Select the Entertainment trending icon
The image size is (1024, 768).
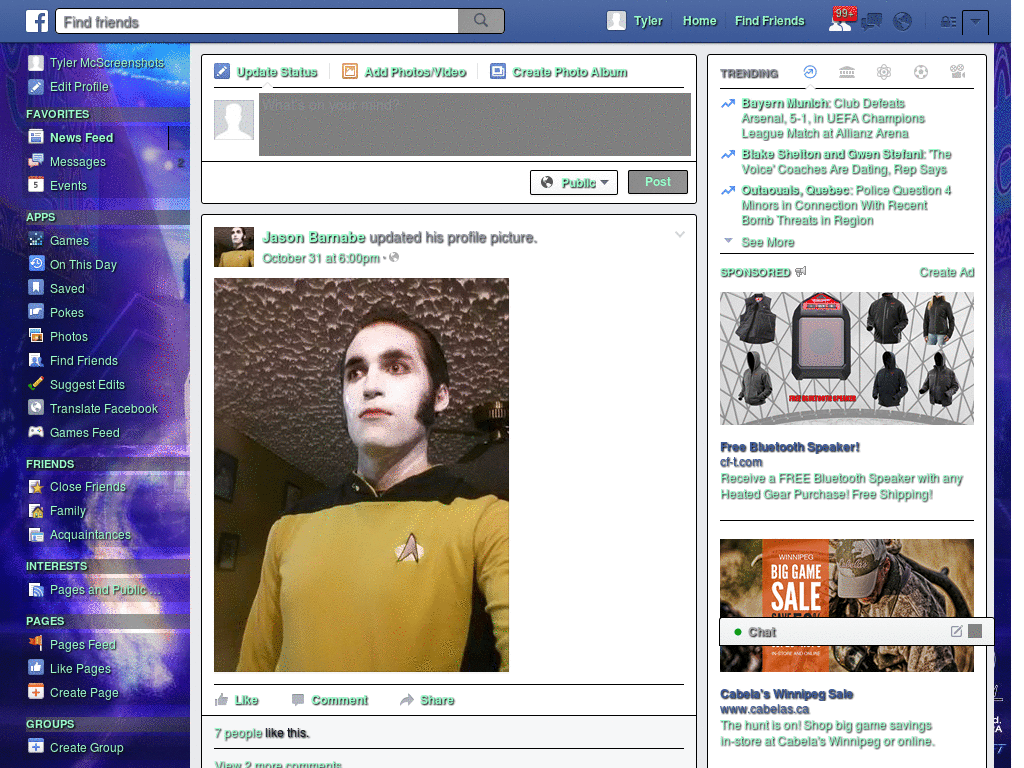point(958,72)
